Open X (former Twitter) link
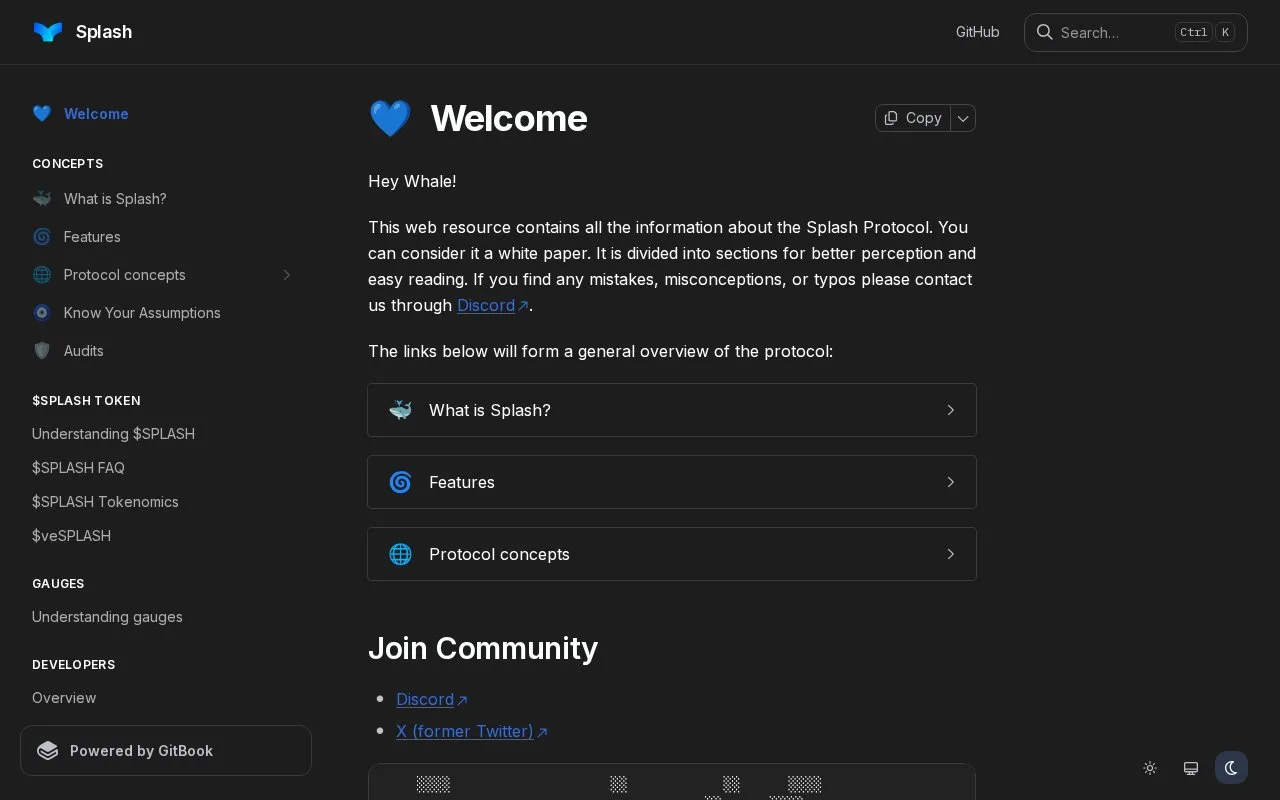 [472, 731]
